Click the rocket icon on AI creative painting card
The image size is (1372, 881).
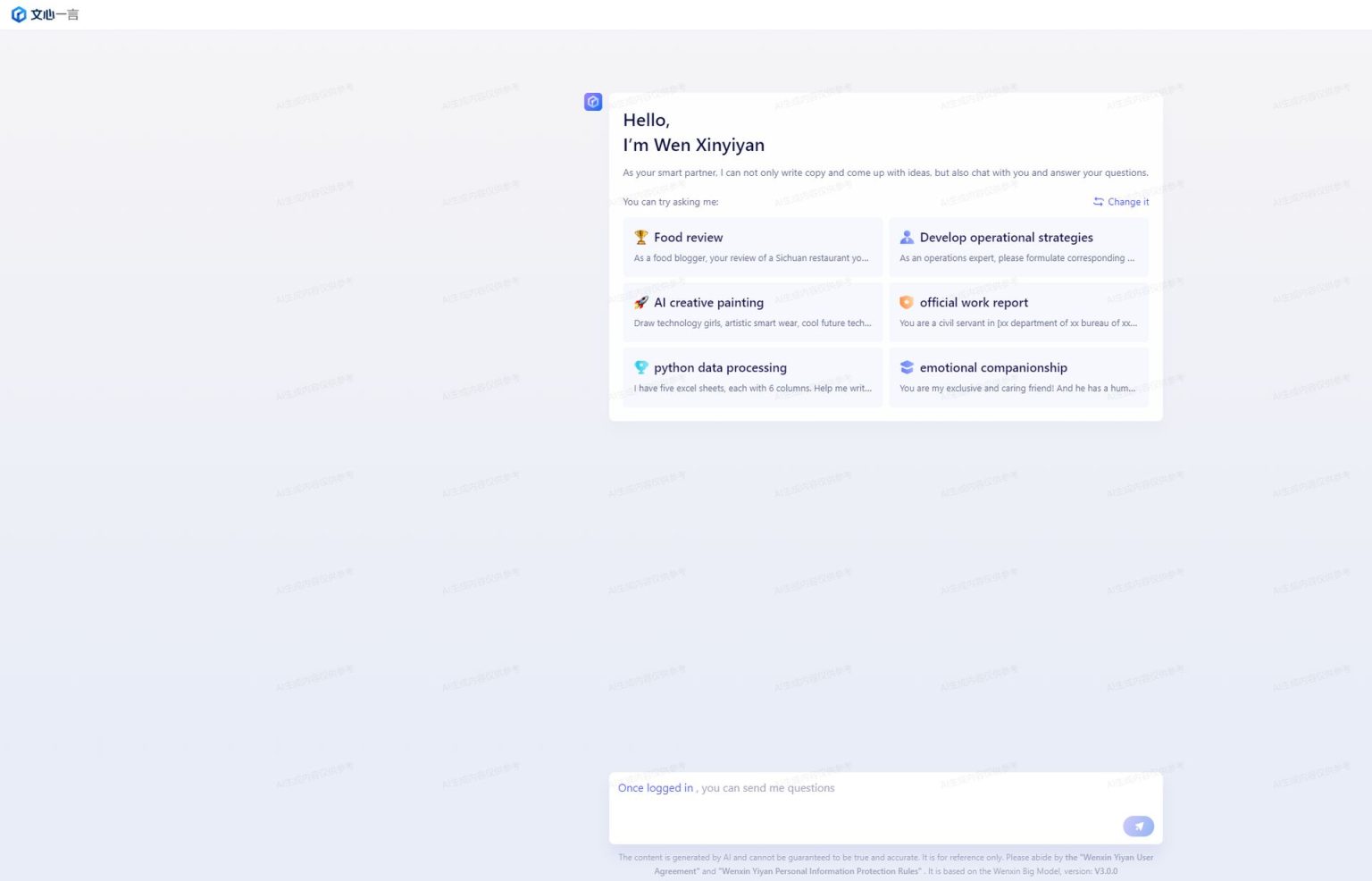(x=640, y=302)
